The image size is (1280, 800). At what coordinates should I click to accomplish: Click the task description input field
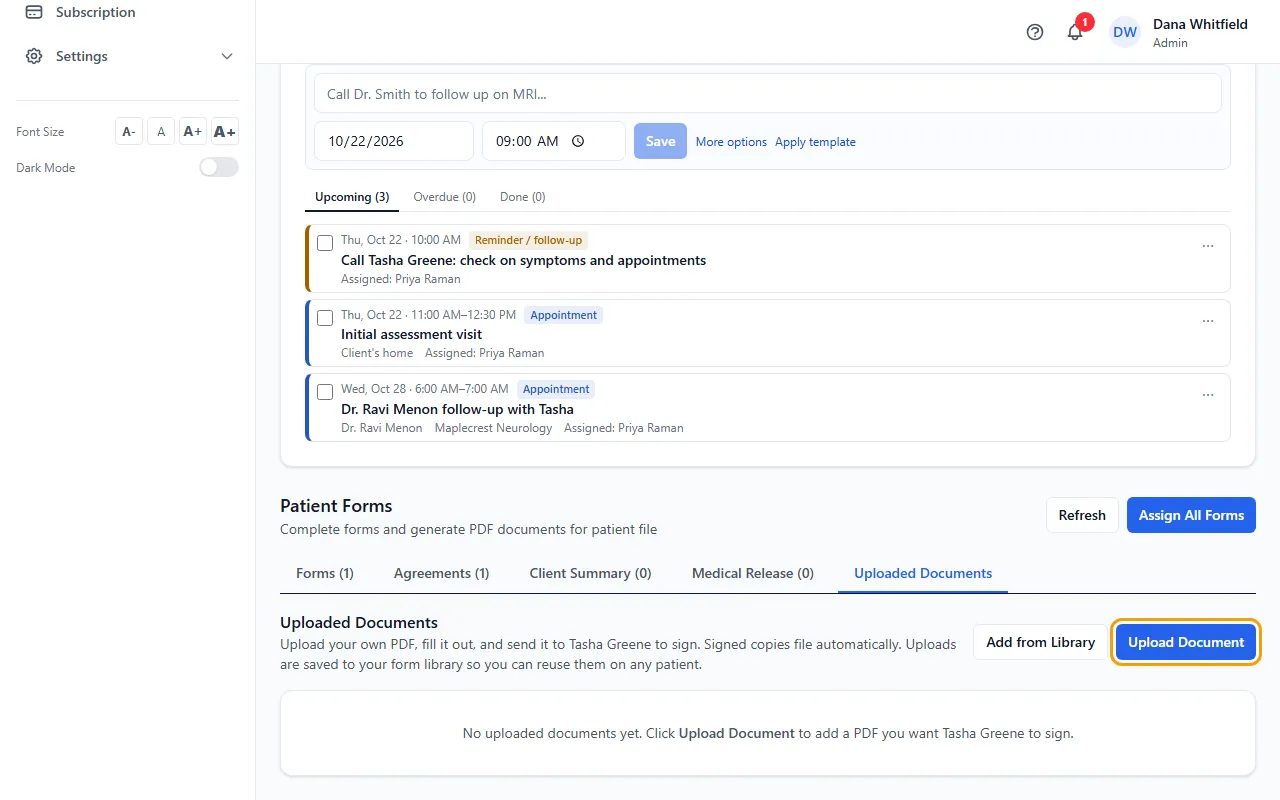click(768, 93)
